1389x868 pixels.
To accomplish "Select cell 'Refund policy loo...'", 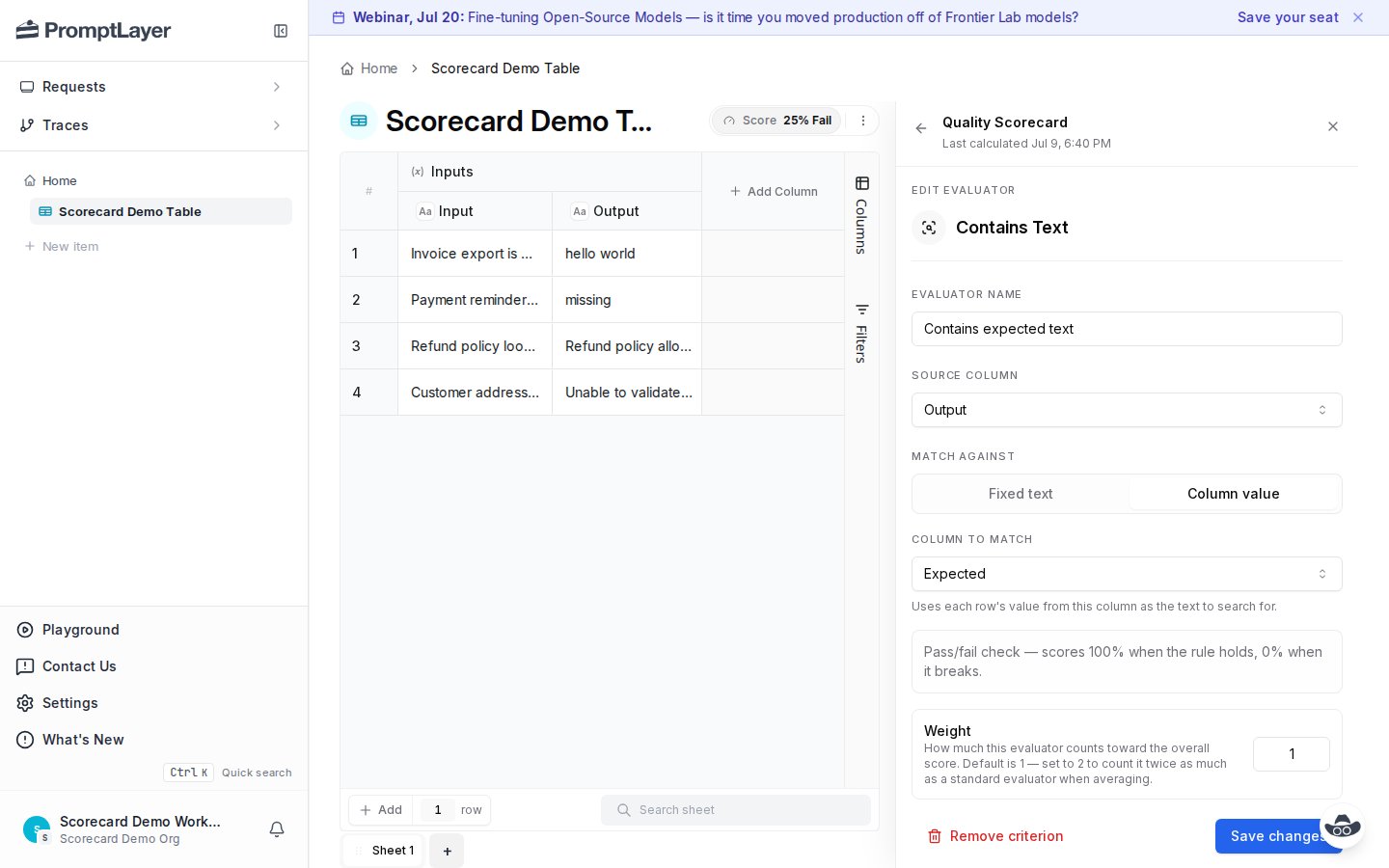I will click(475, 346).
